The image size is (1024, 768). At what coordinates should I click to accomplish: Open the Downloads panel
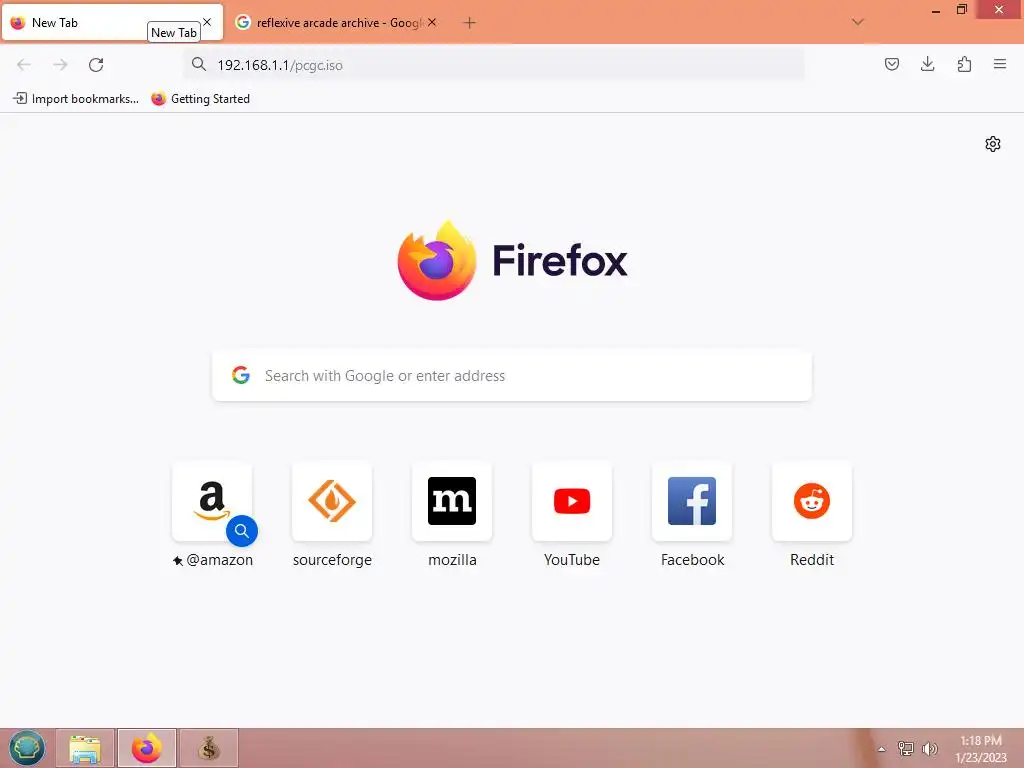927,64
